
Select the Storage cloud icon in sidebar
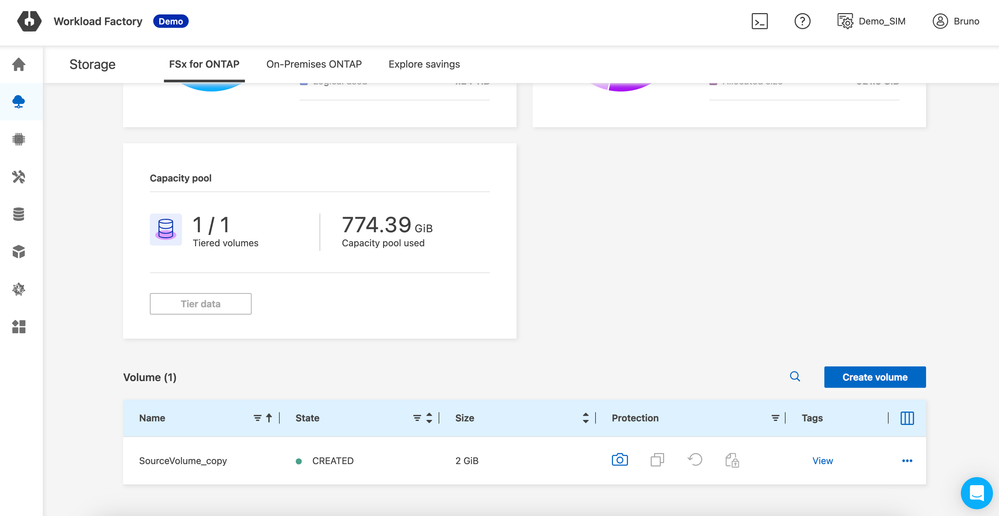point(19,102)
